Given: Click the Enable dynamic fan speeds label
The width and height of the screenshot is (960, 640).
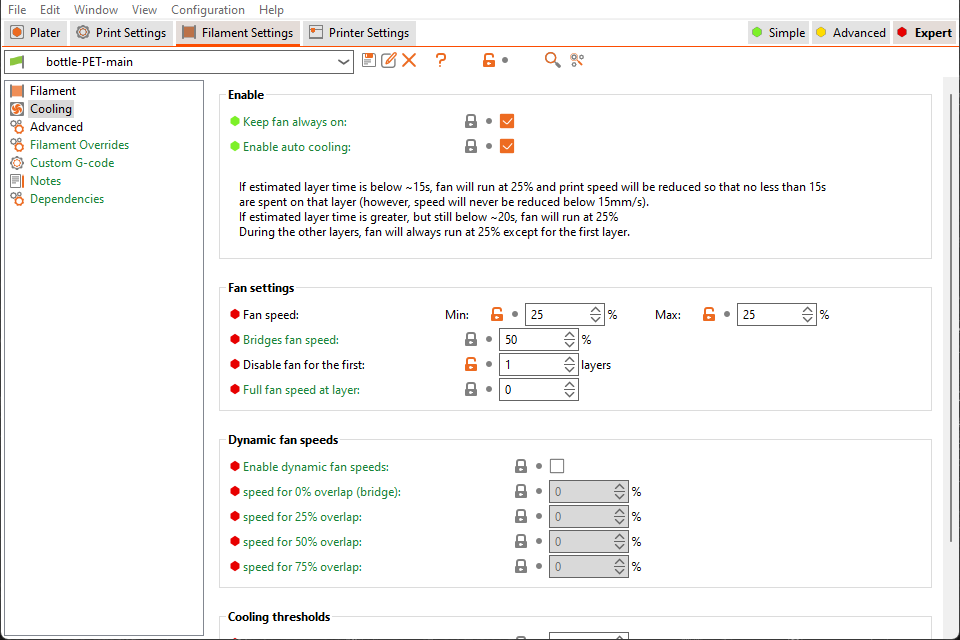Looking at the screenshot, I should coord(315,467).
